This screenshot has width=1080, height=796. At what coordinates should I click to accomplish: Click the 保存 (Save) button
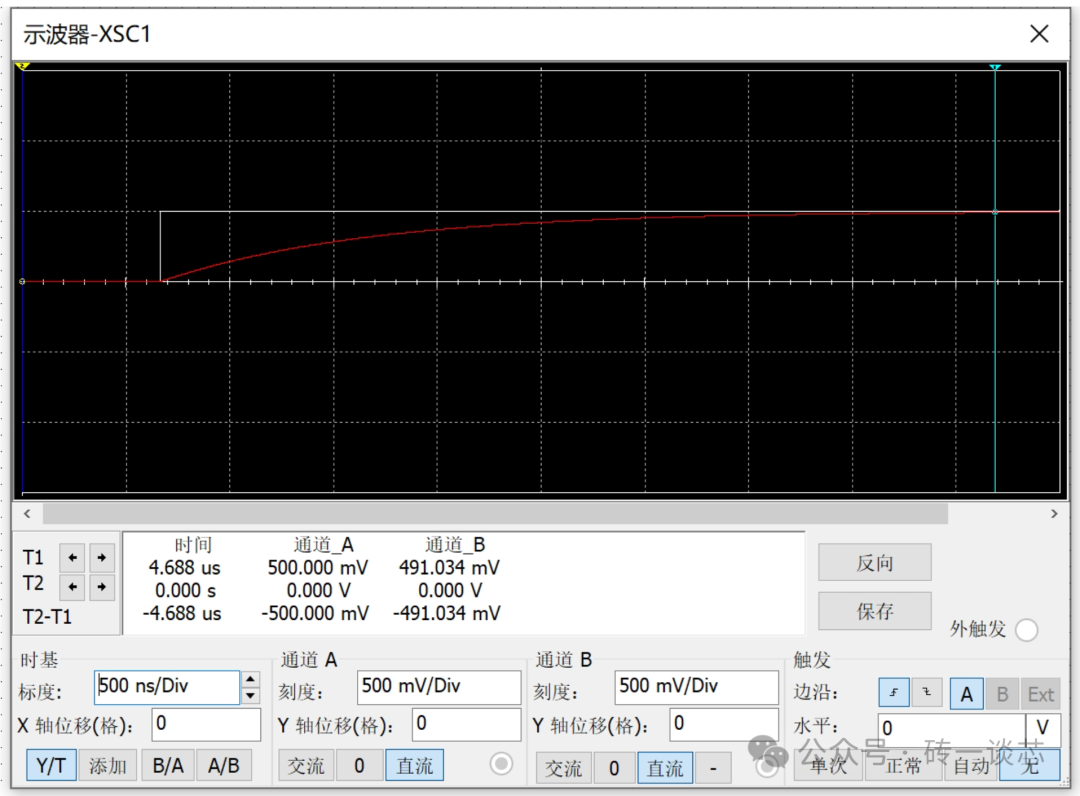(875, 611)
